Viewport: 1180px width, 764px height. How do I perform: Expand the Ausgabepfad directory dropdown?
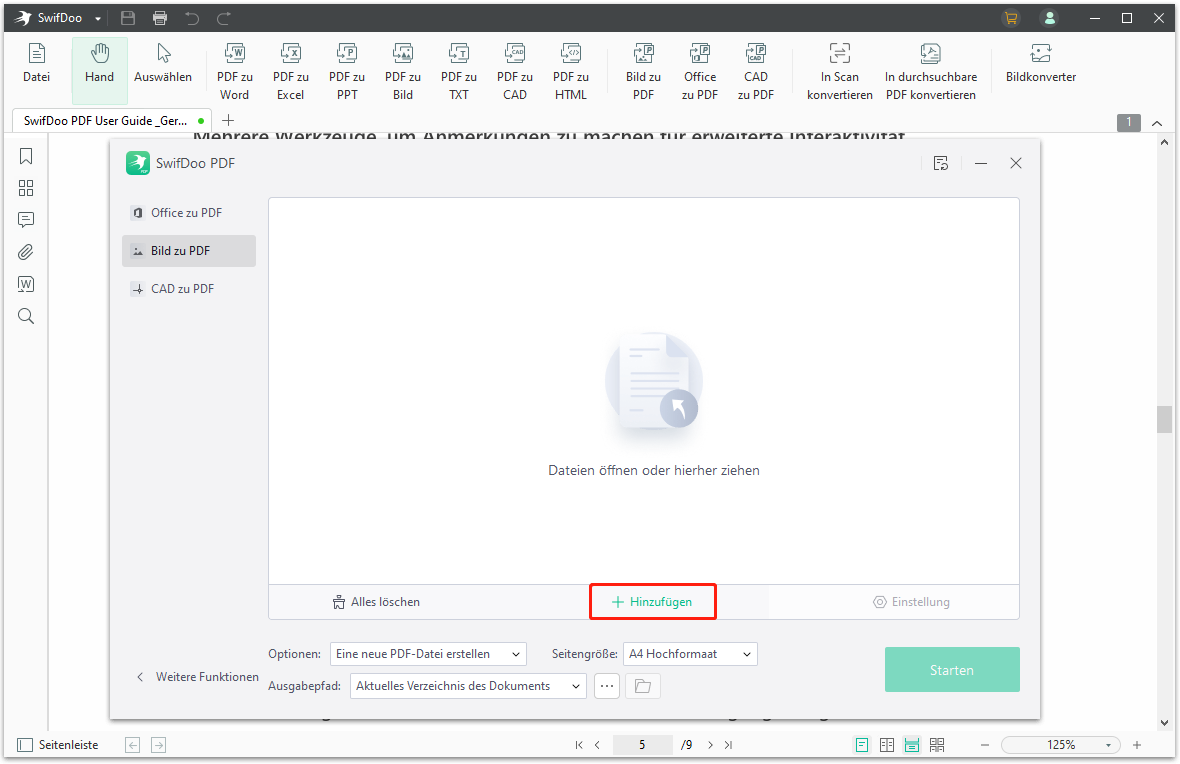click(468, 686)
